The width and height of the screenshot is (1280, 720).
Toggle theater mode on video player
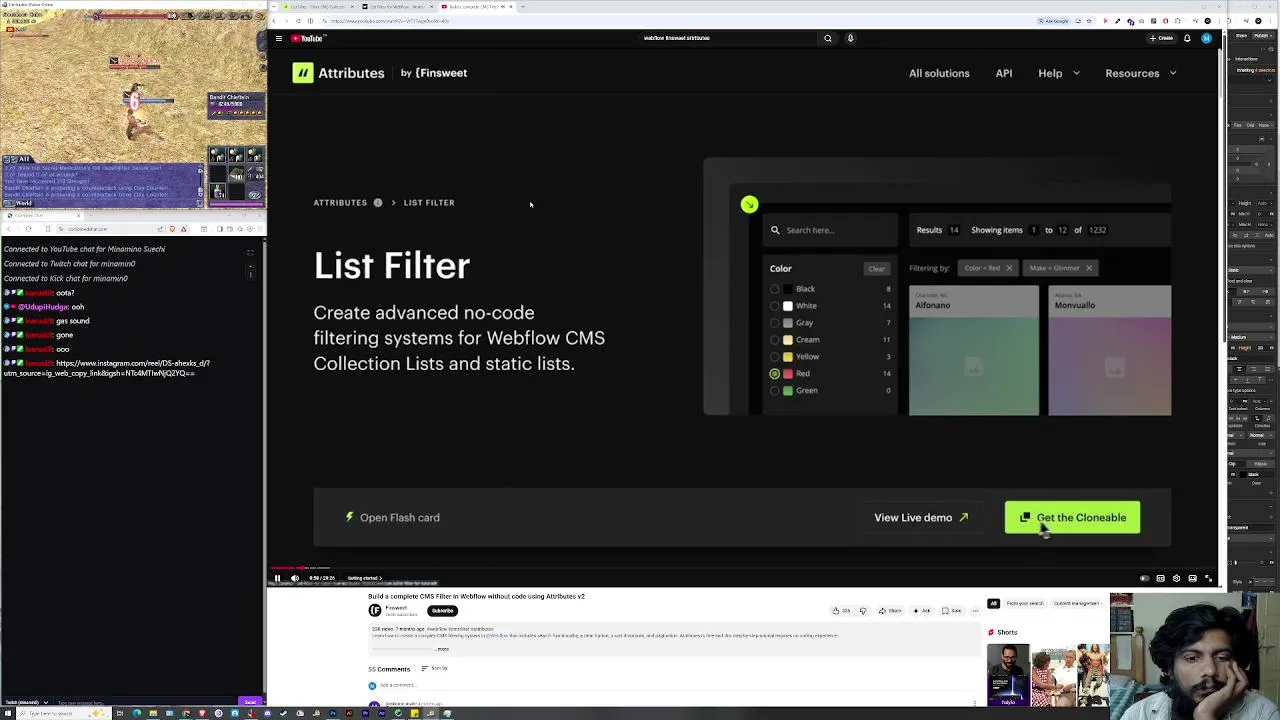1192,578
